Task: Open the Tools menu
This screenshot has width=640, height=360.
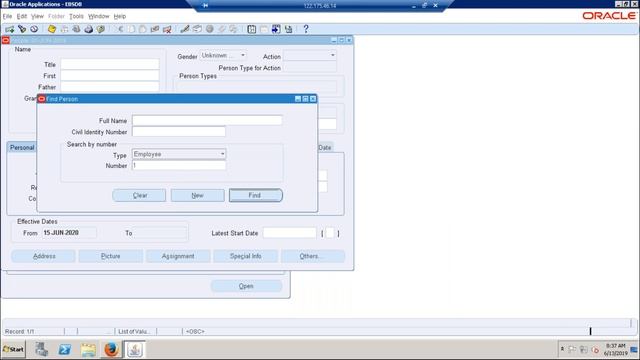Action: 76,16
